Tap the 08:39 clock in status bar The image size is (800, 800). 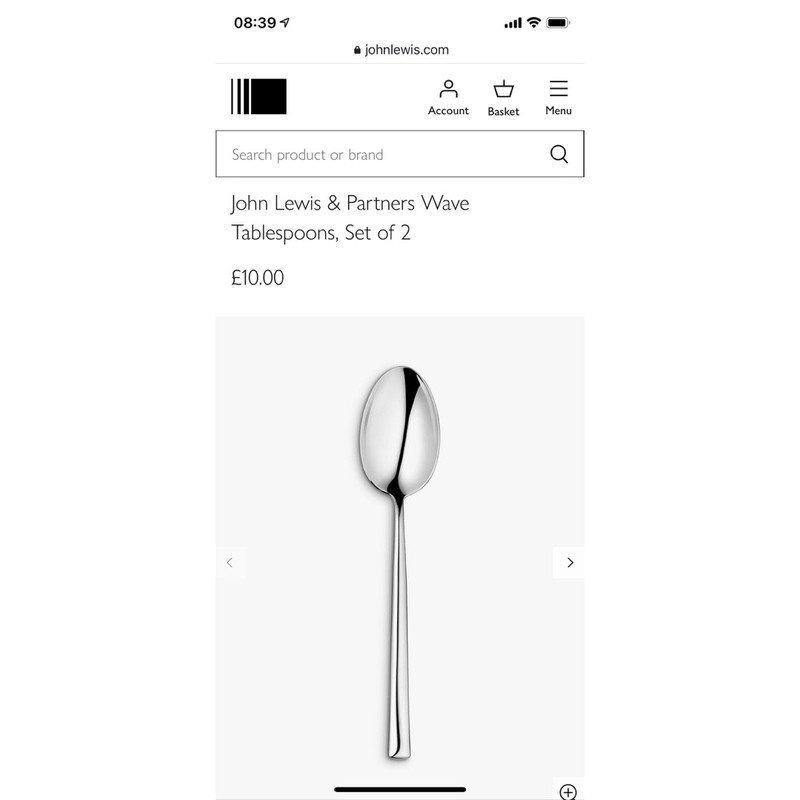[255, 22]
